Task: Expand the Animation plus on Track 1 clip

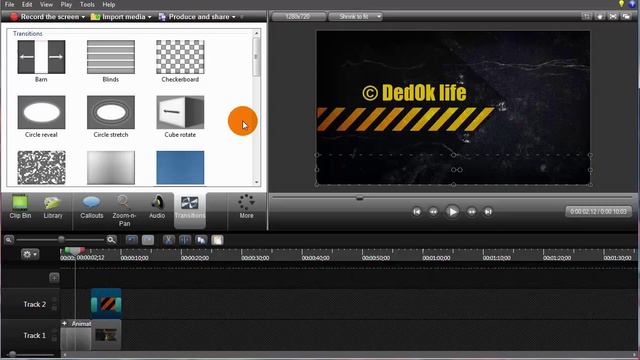Action: coord(64,323)
